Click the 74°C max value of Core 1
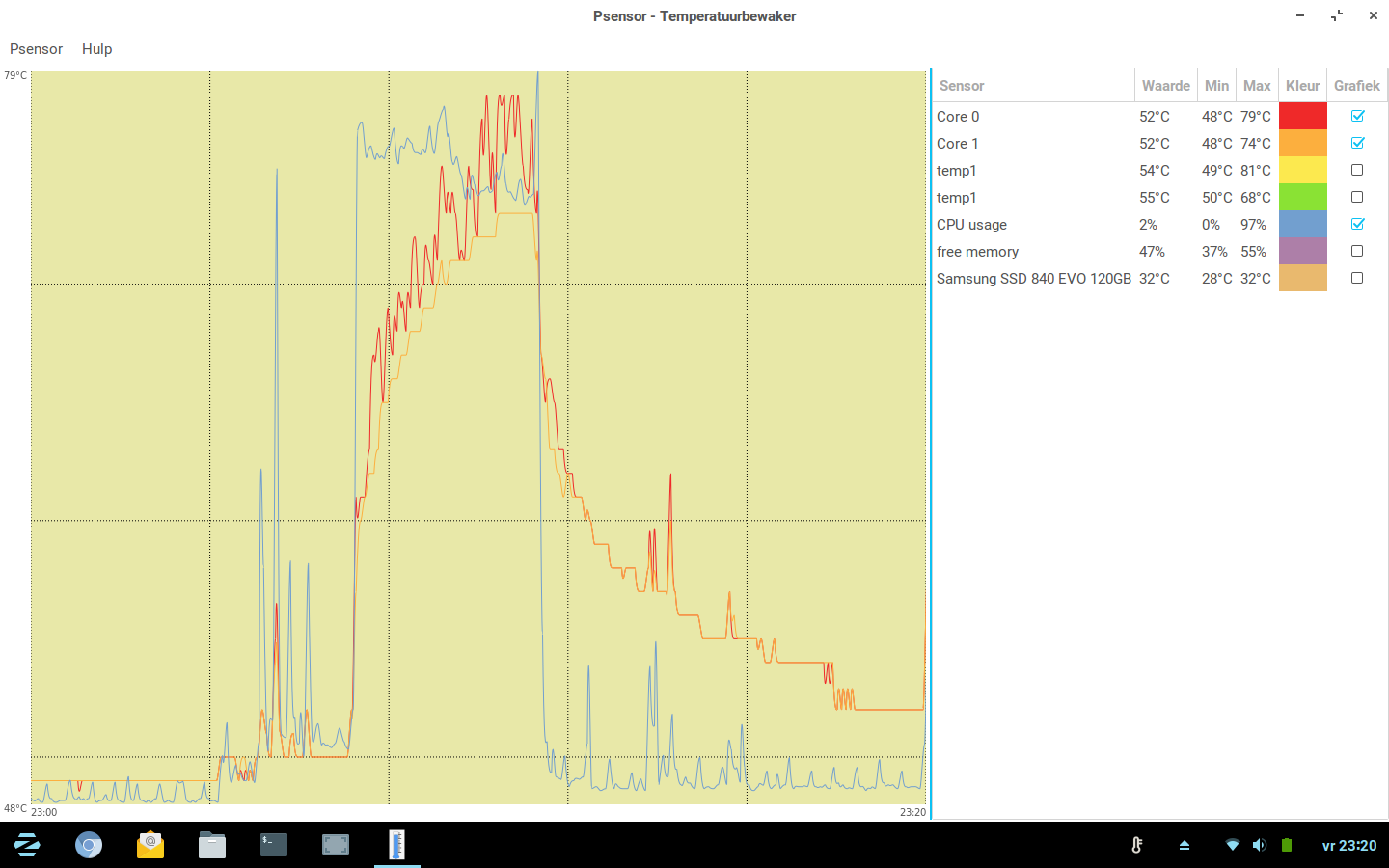The width and height of the screenshot is (1389, 868). 1256,144
